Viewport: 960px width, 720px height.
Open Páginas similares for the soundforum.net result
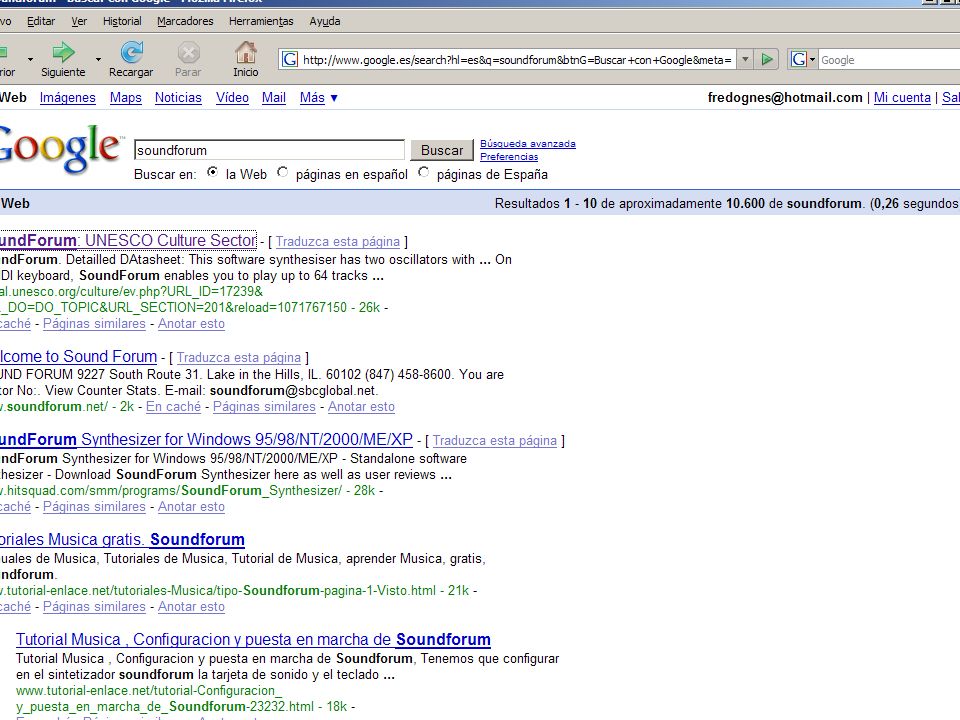[x=264, y=407]
